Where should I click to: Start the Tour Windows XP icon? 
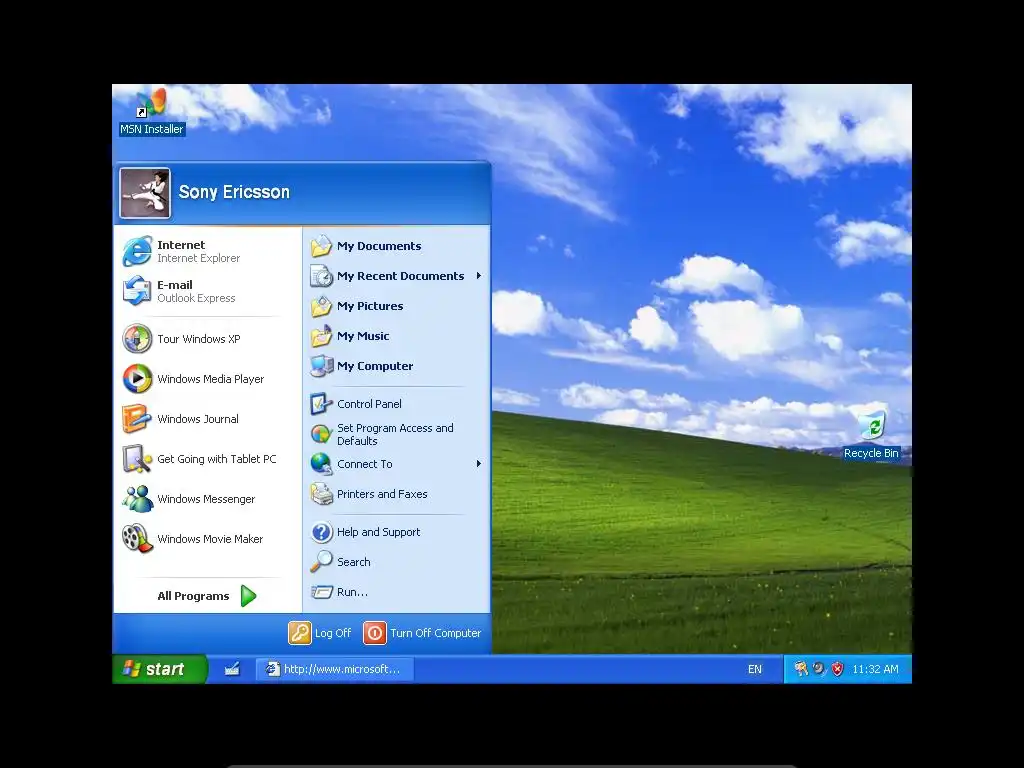[x=137, y=339]
